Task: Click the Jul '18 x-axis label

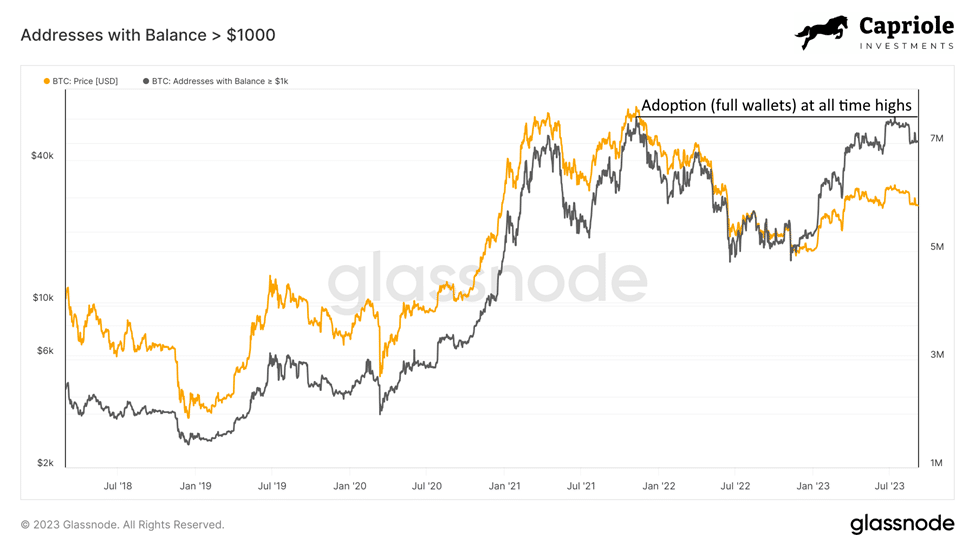Action: [x=118, y=486]
